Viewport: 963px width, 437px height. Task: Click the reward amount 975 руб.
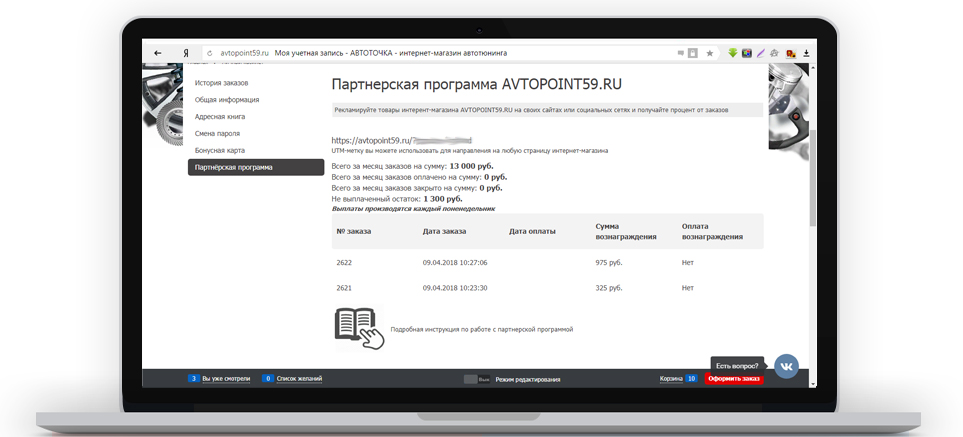click(609, 263)
